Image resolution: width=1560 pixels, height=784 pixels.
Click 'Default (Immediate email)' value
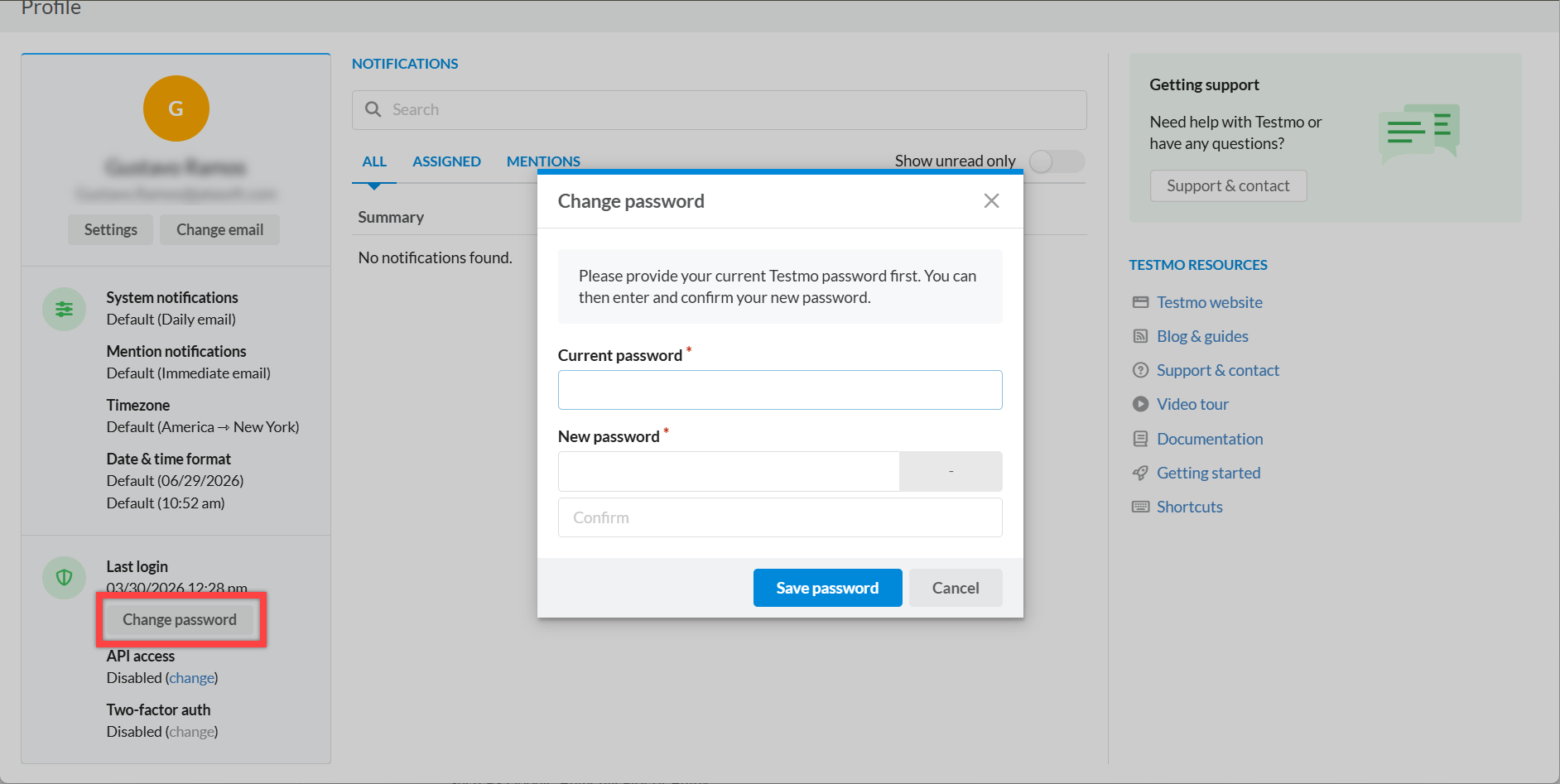[189, 373]
